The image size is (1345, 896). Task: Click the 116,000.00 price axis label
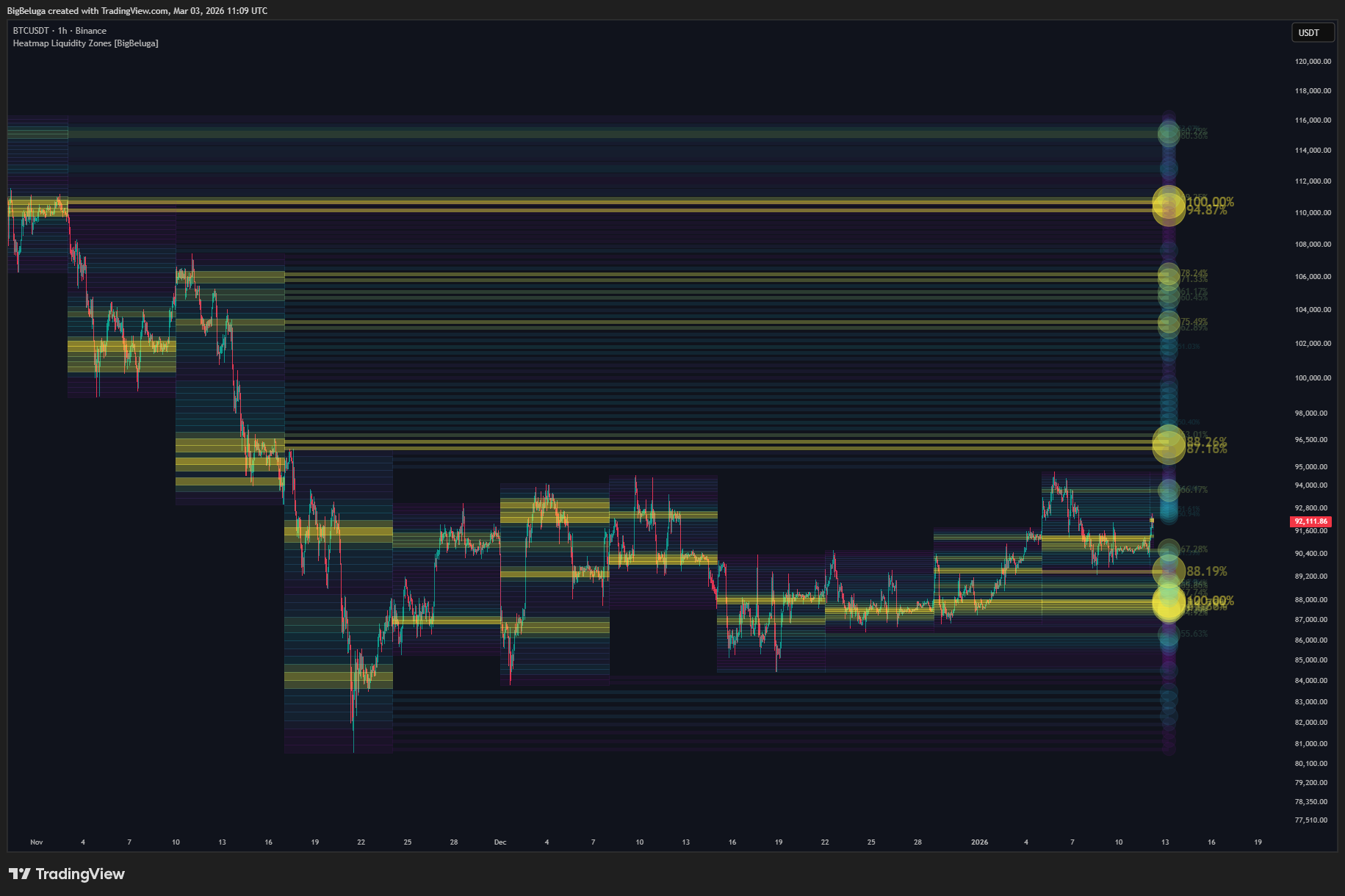[x=1313, y=120]
